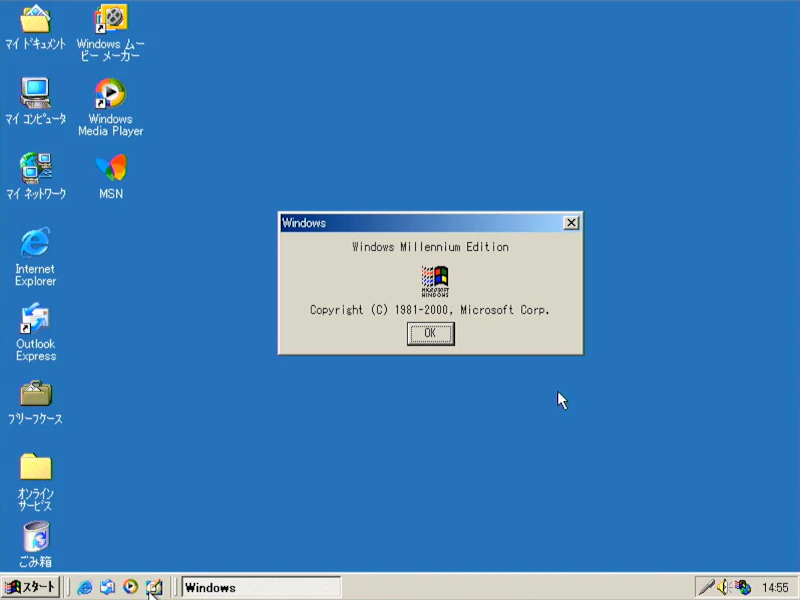Click the "Windows Millennium Edition" text

(430, 247)
